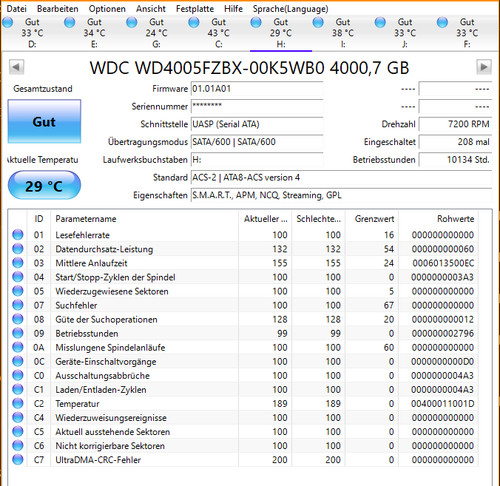Open the Bearbeiten menu
The width and height of the screenshot is (500, 486).
point(57,9)
